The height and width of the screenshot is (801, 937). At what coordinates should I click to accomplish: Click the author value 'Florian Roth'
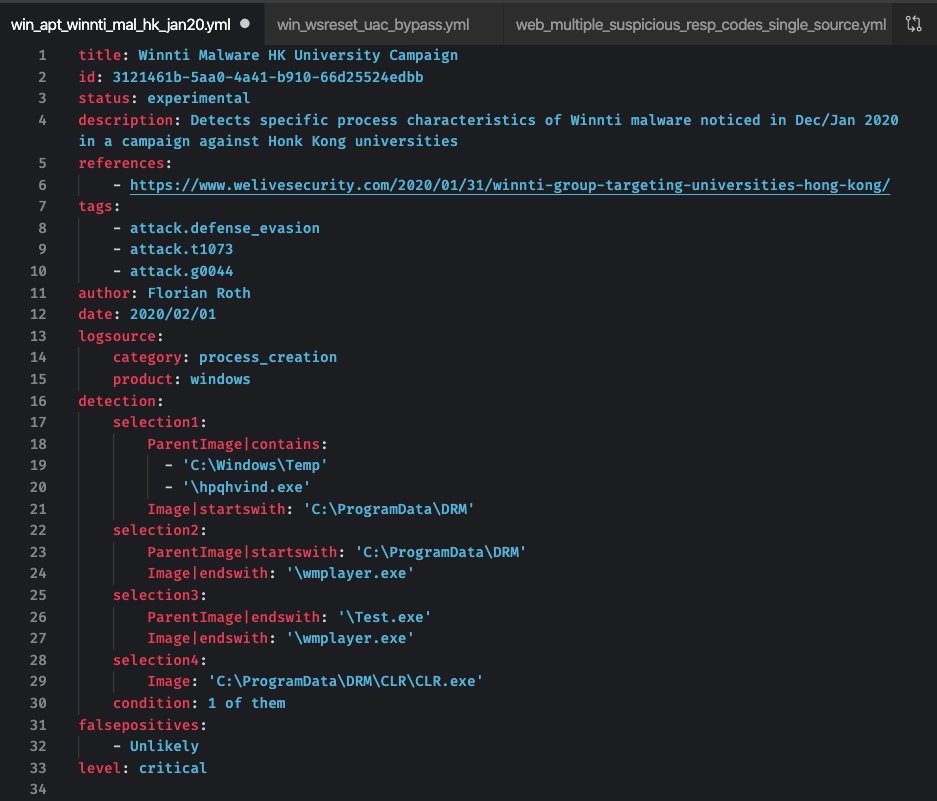pos(198,293)
